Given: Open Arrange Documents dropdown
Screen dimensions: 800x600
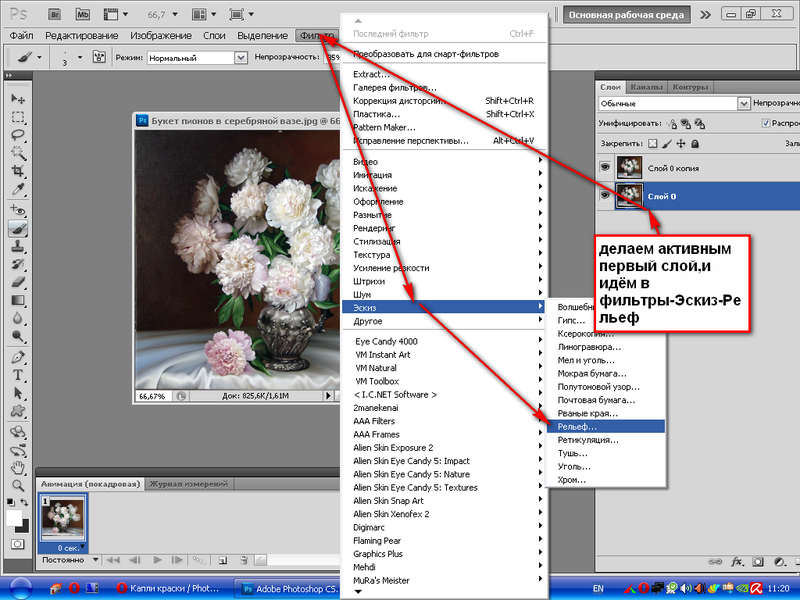Looking at the screenshot, I should pyautogui.click(x=204, y=14).
